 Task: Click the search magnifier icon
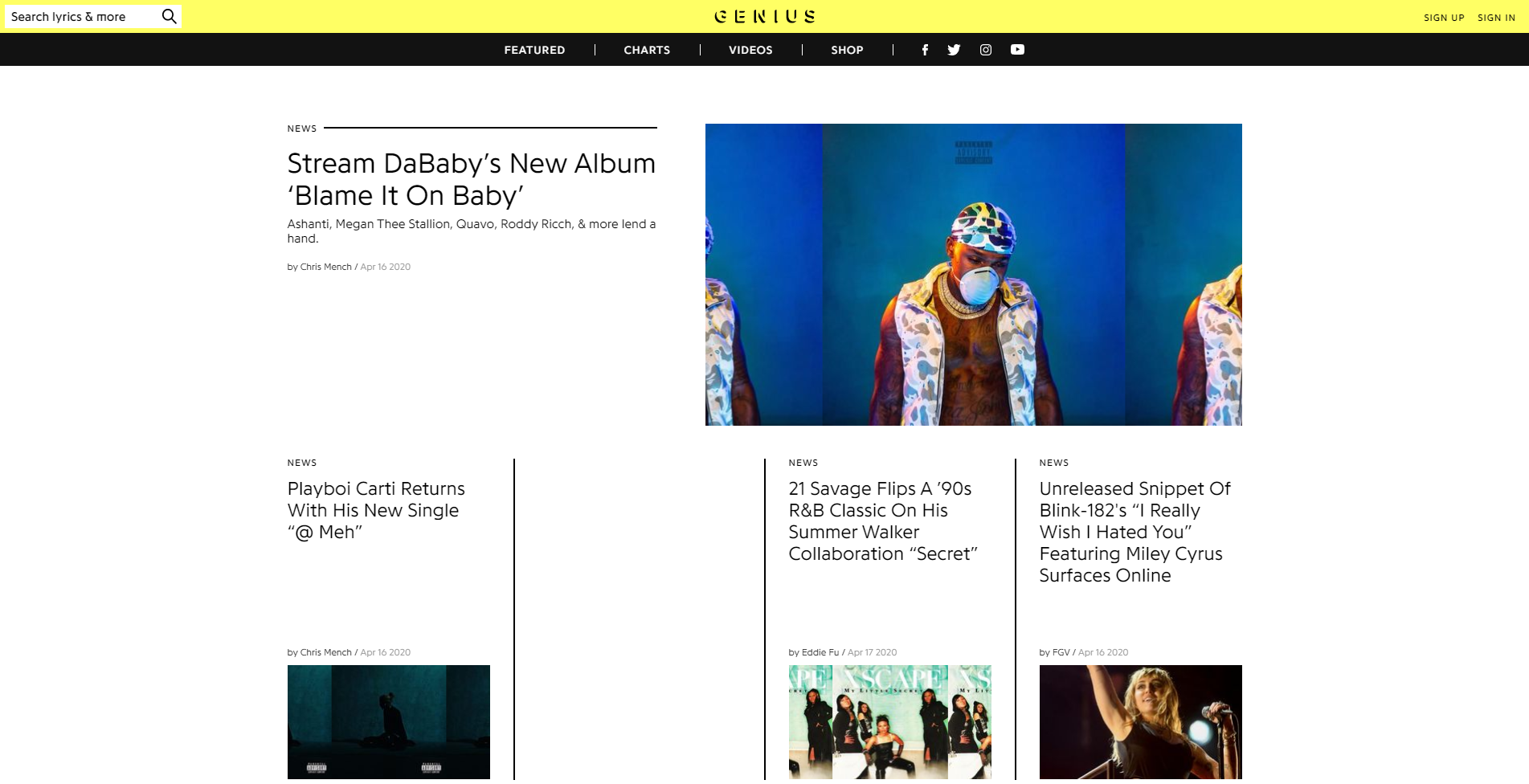click(169, 17)
